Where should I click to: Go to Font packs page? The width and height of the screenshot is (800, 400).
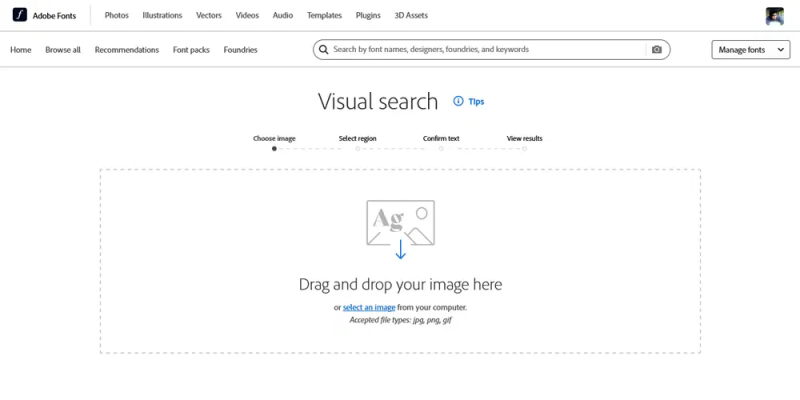[191, 49]
